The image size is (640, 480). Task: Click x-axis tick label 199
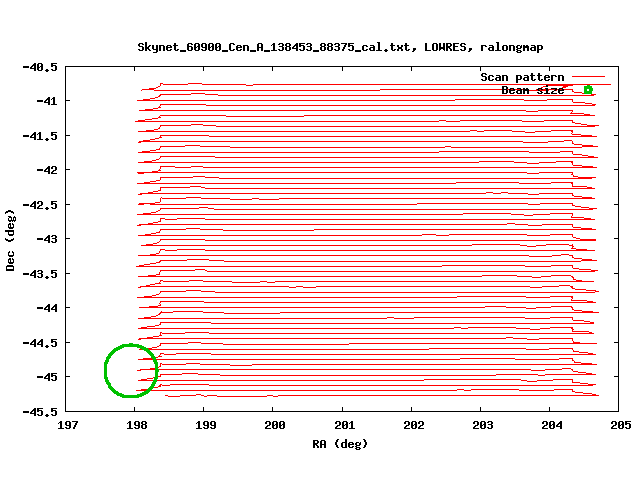(x=205, y=425)
